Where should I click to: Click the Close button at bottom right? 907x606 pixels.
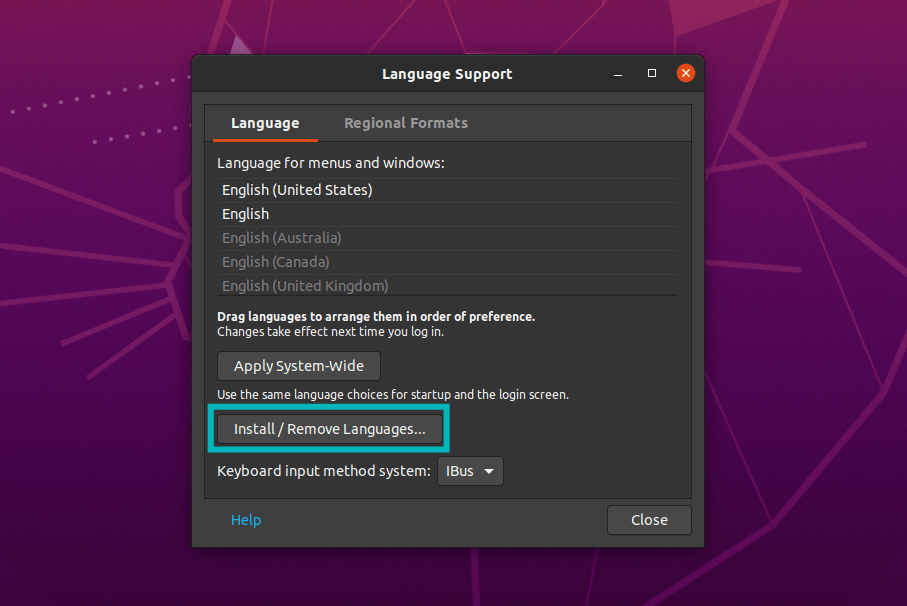pos(649,520)
